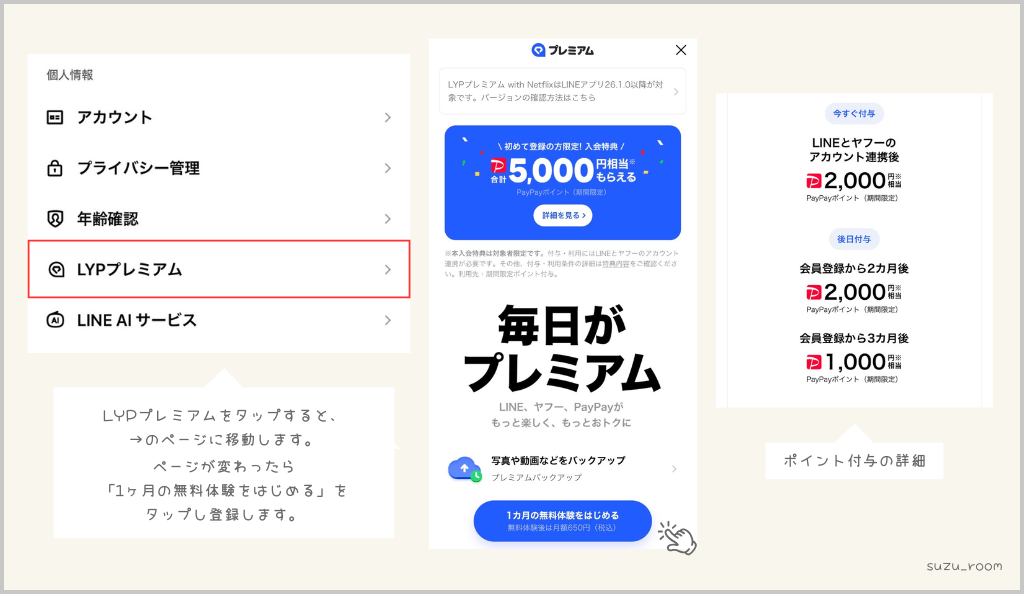Expand the 年齢確認 row chevron
Image resolution: width=1024 pixels, height=594 pixels.
[x=388, y=219]
